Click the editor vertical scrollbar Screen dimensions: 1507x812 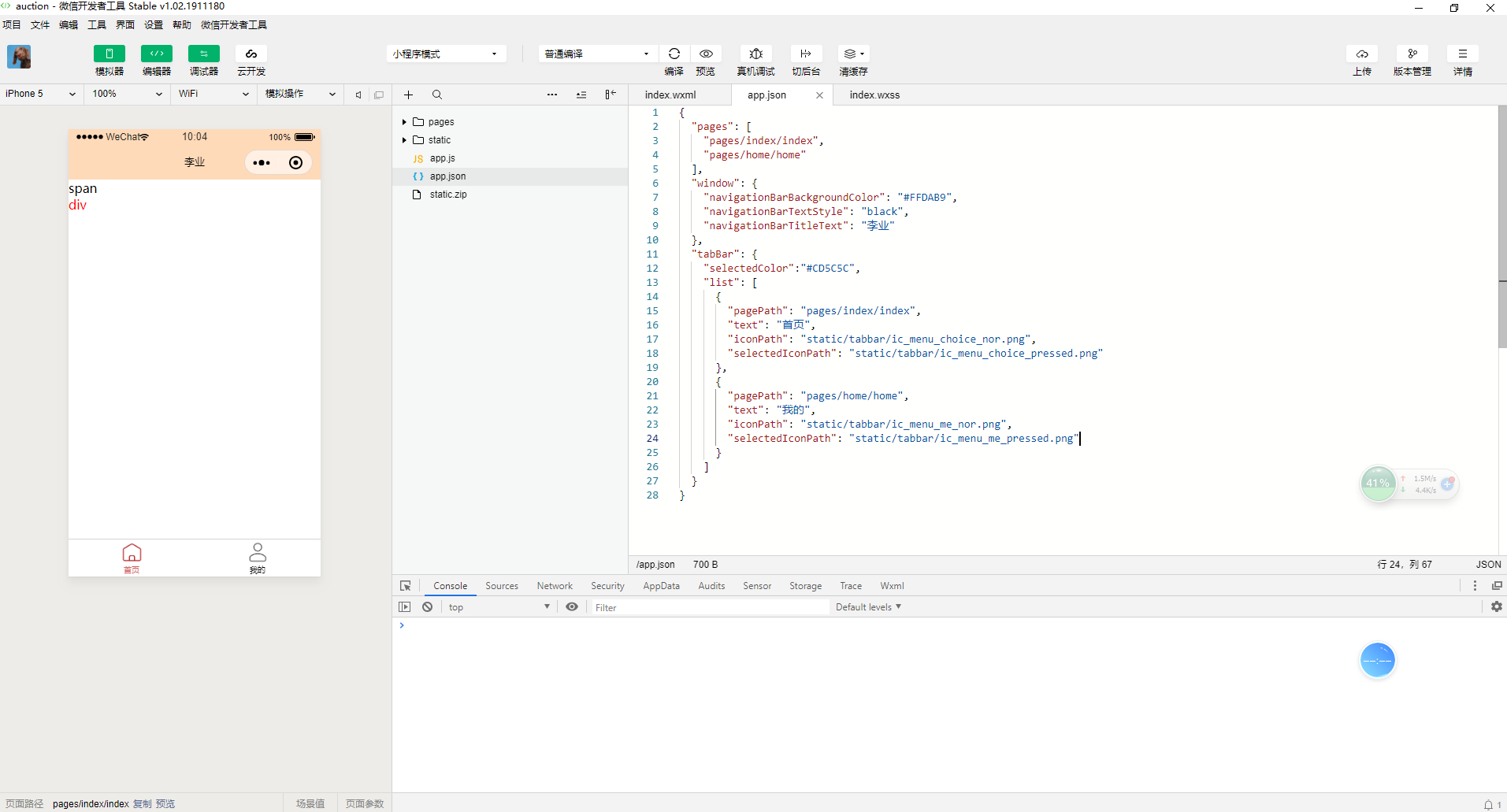click(x=1501, y=228)
